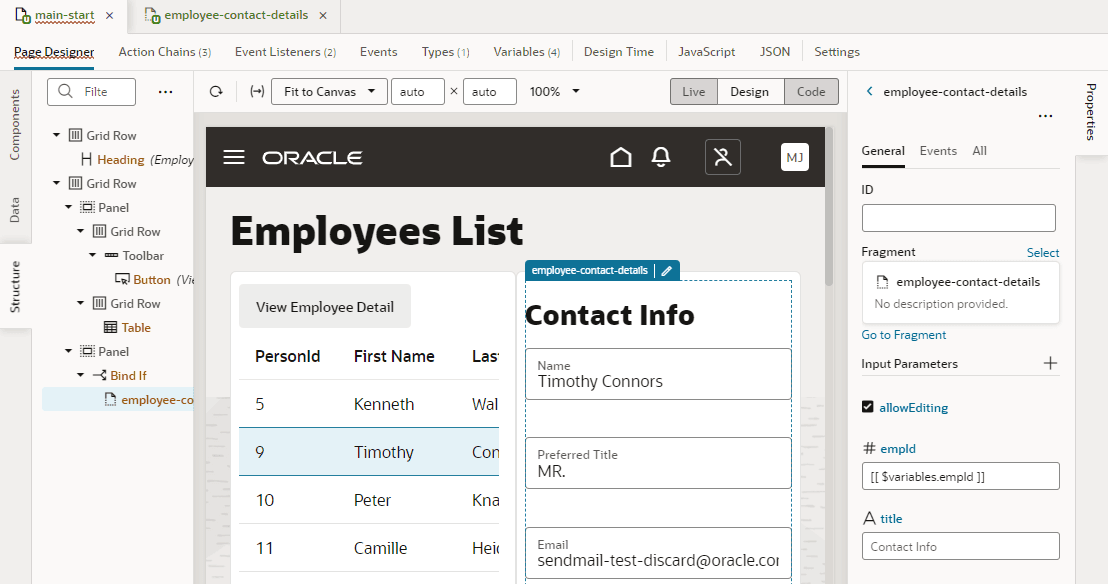Switch to Code mode
This screenshot has width=1108, height=584.
coord(811,91)
